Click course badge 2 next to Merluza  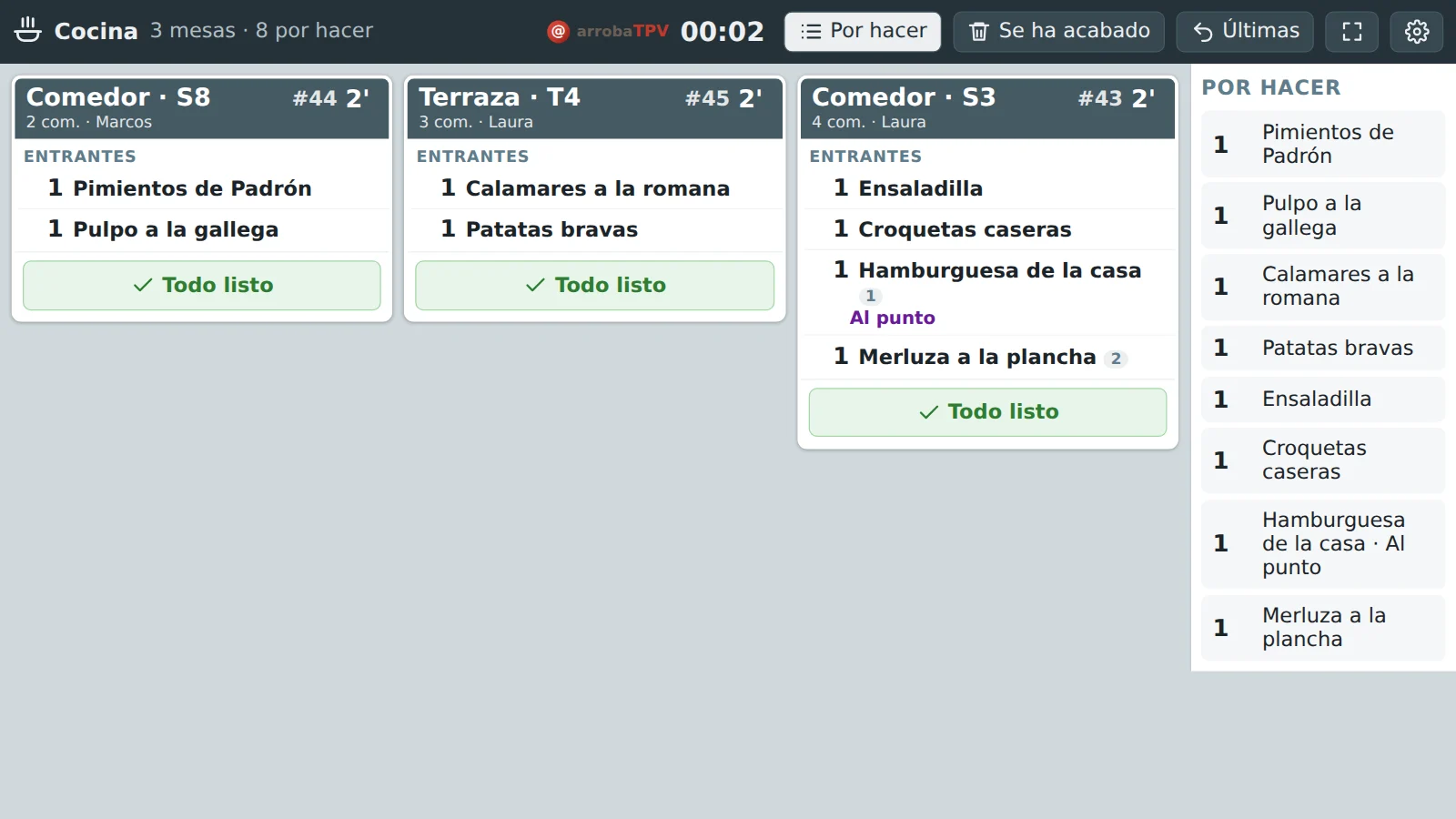[x=1116, y=359]
